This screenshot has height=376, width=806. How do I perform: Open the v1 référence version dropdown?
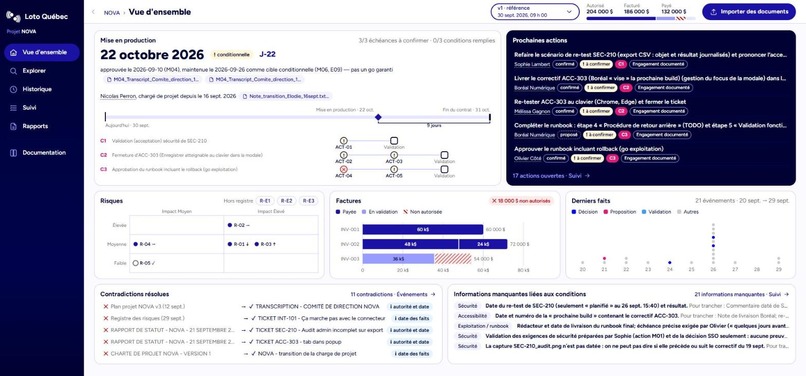[535, 12]
